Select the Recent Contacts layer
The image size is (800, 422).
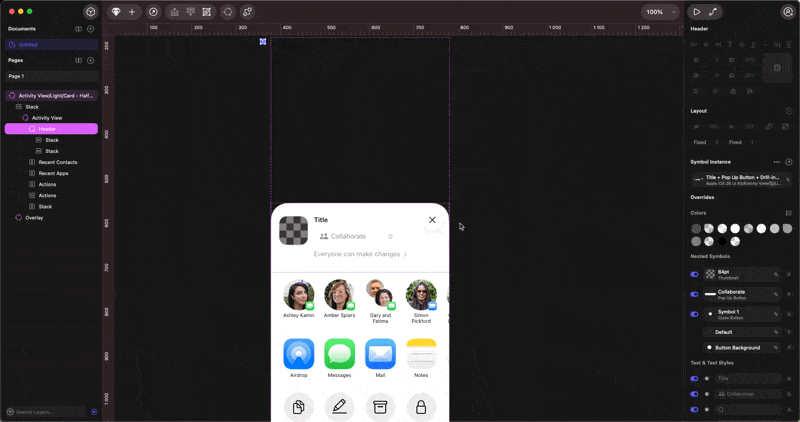tap(58, 162)
